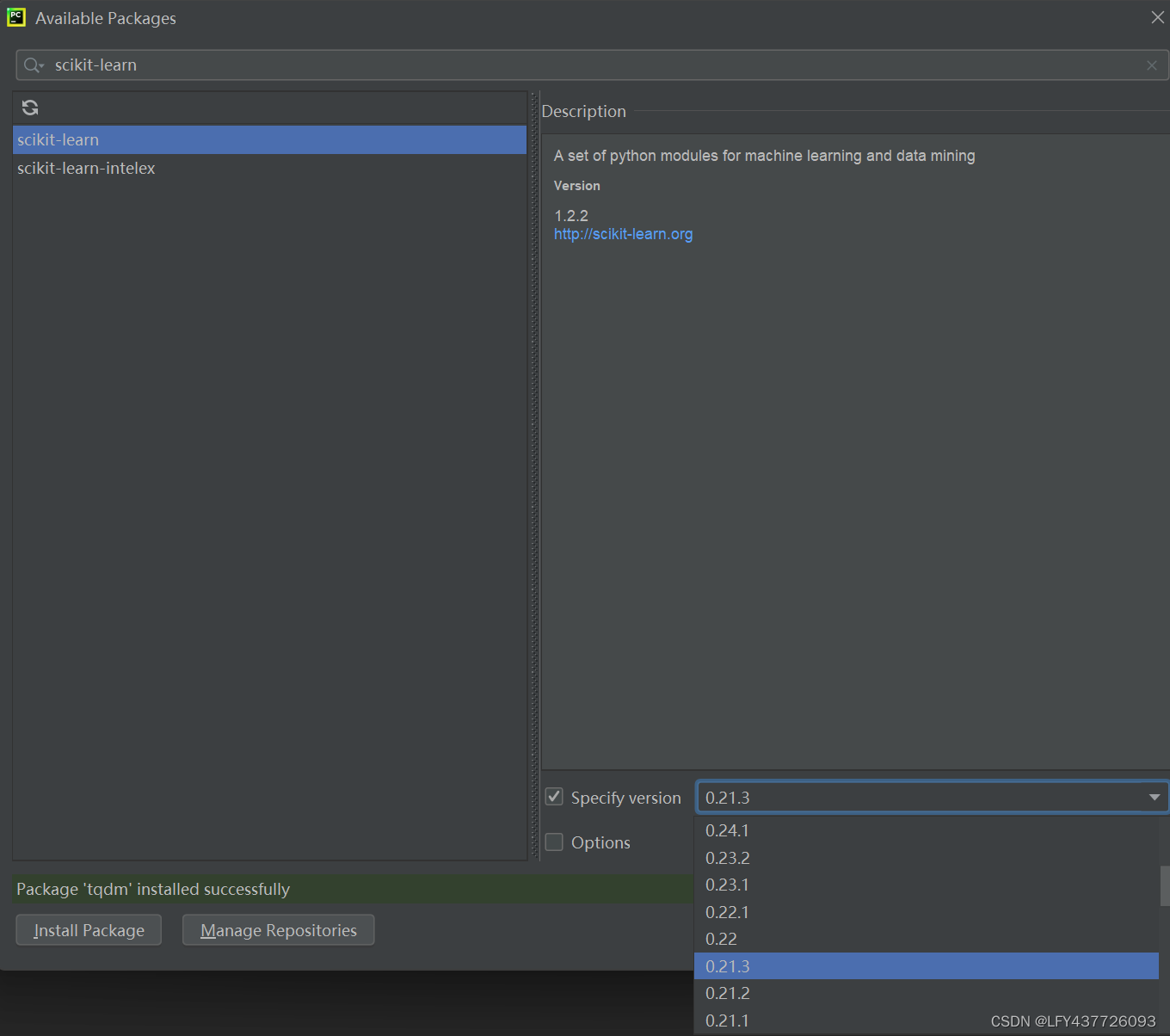Viewport: 1170px width, 1036px height.
Task: Click the refresh packages list icon
Action: click(x=30, y=108)
